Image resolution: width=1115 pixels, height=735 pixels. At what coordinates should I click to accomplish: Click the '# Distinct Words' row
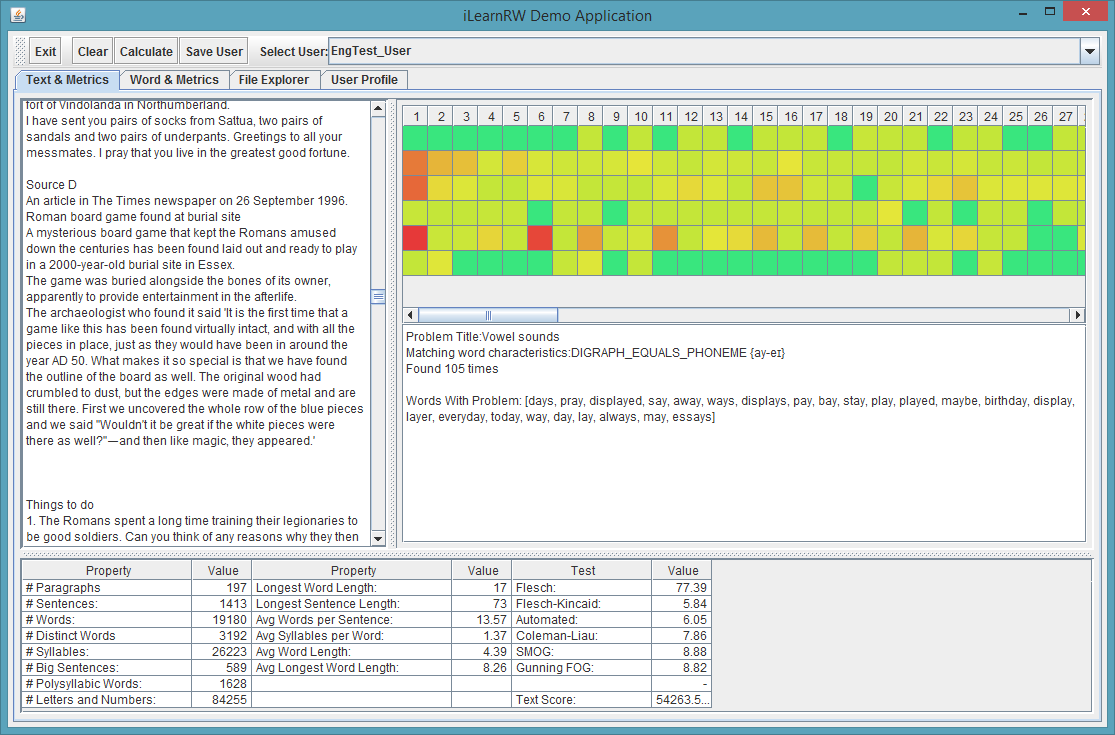click(108, 635)
